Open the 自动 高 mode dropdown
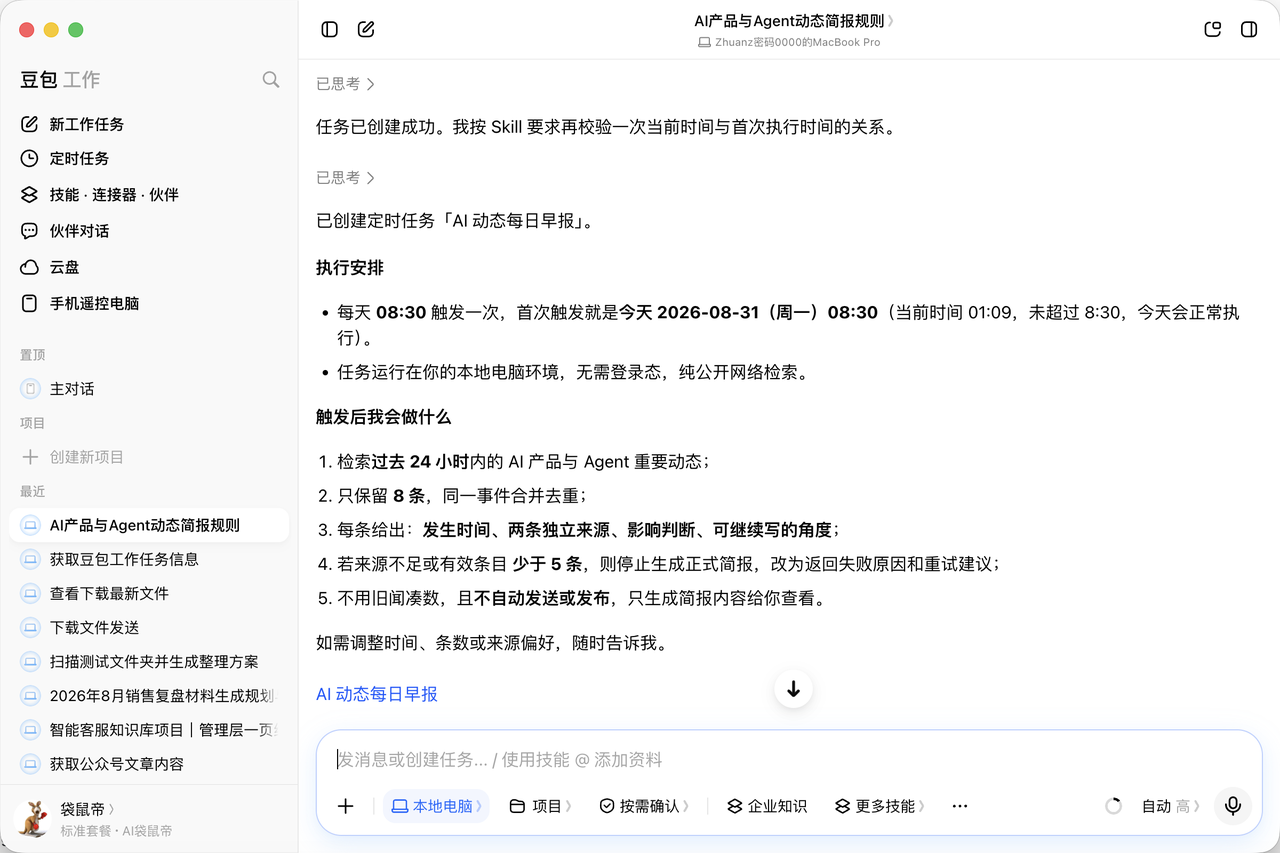This screenshot has height=853, width=1280. 1171,806
